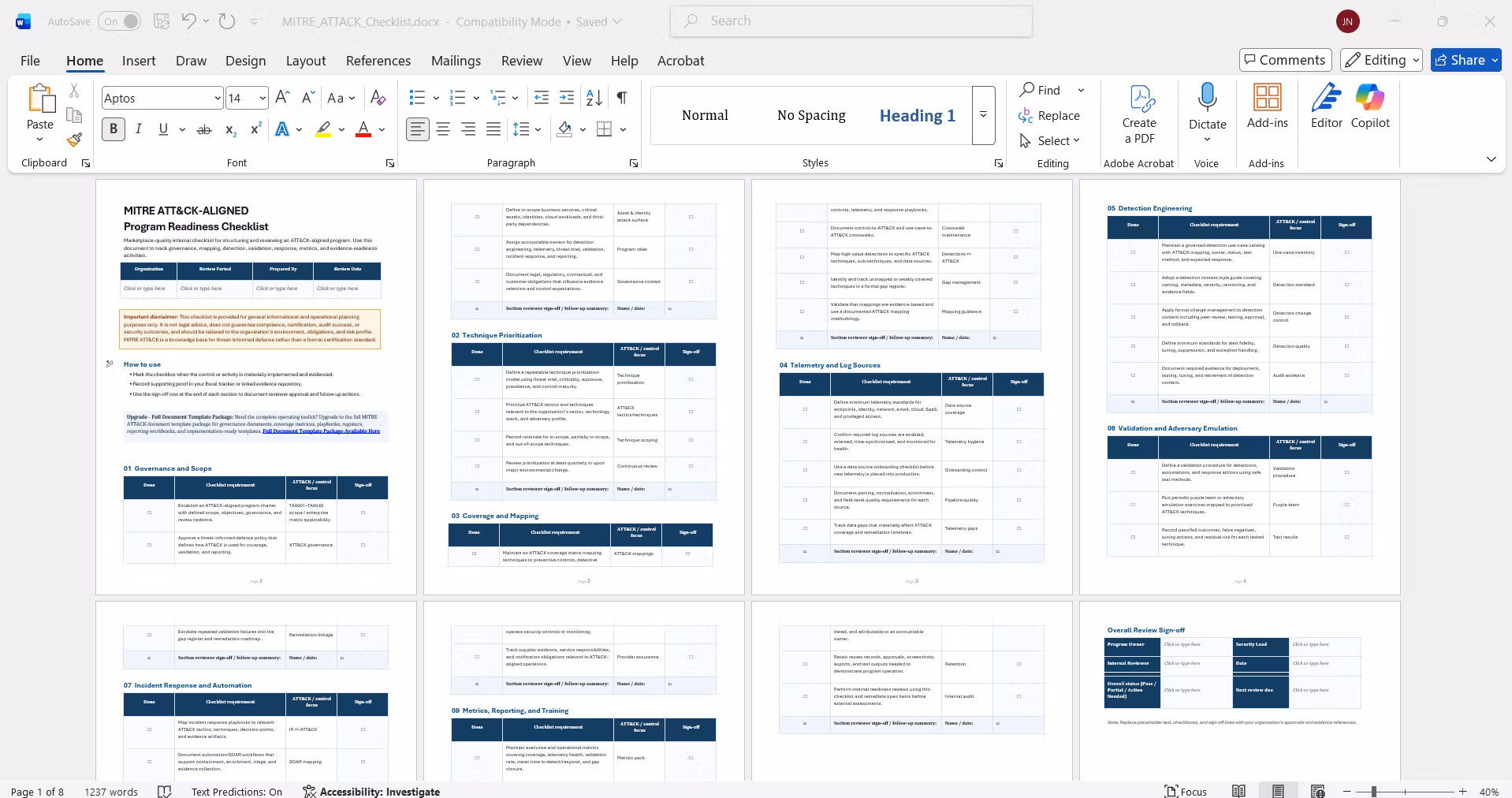Apply the Heading 1 style
The height and width of the screenshot is (798, 1512).
tap(918, 115)
